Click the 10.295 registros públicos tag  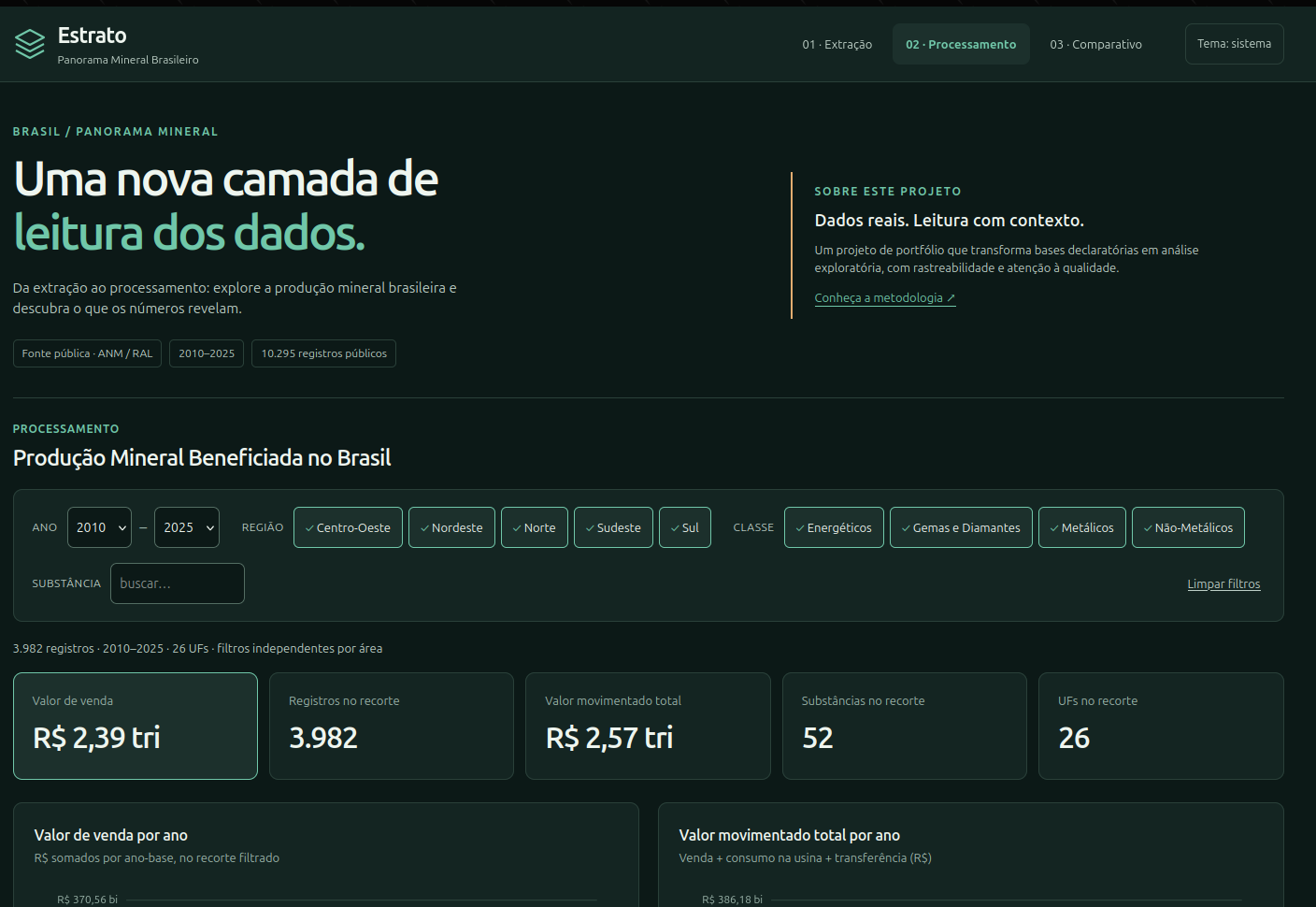point(323,353)
